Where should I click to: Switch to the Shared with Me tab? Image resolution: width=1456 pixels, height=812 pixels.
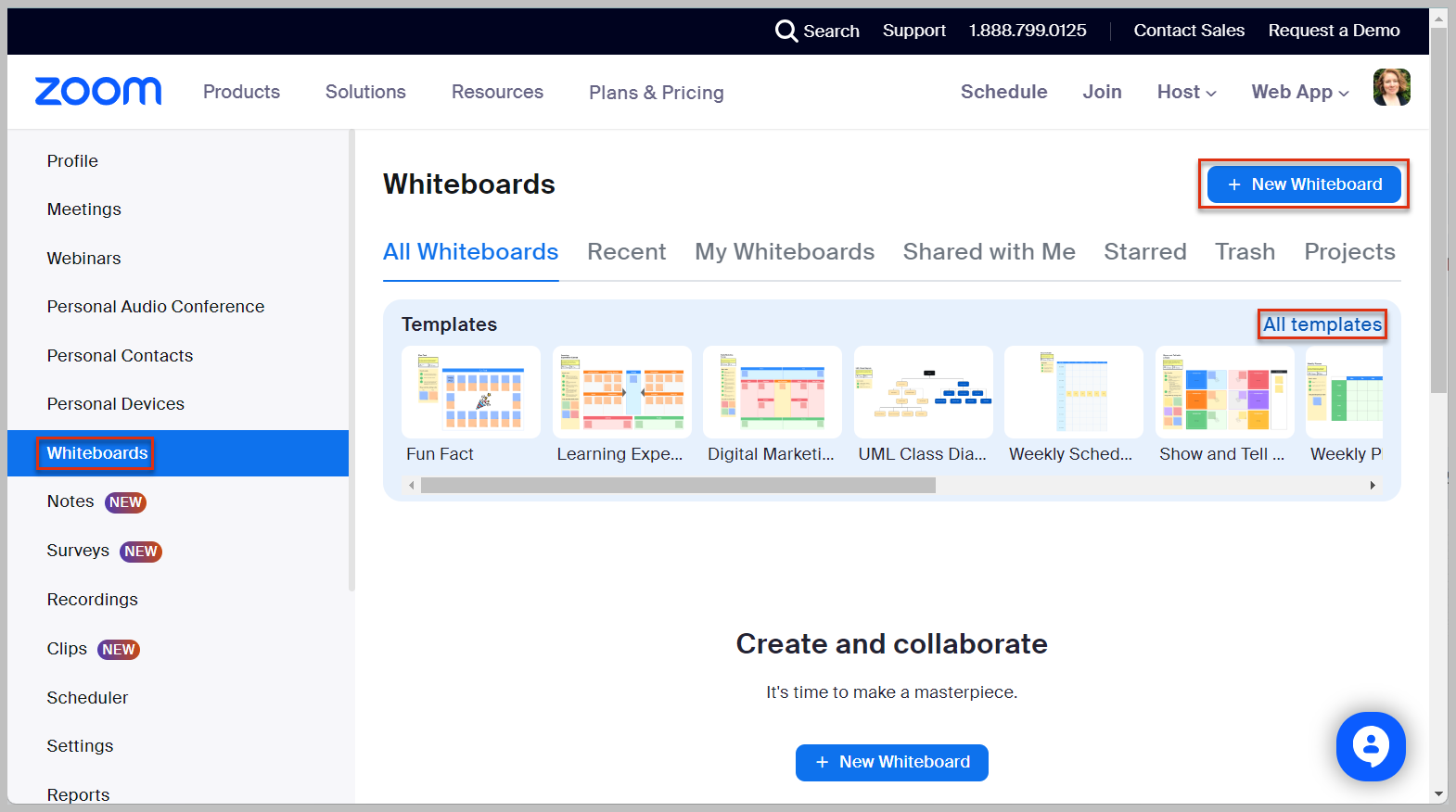point(989,252)
